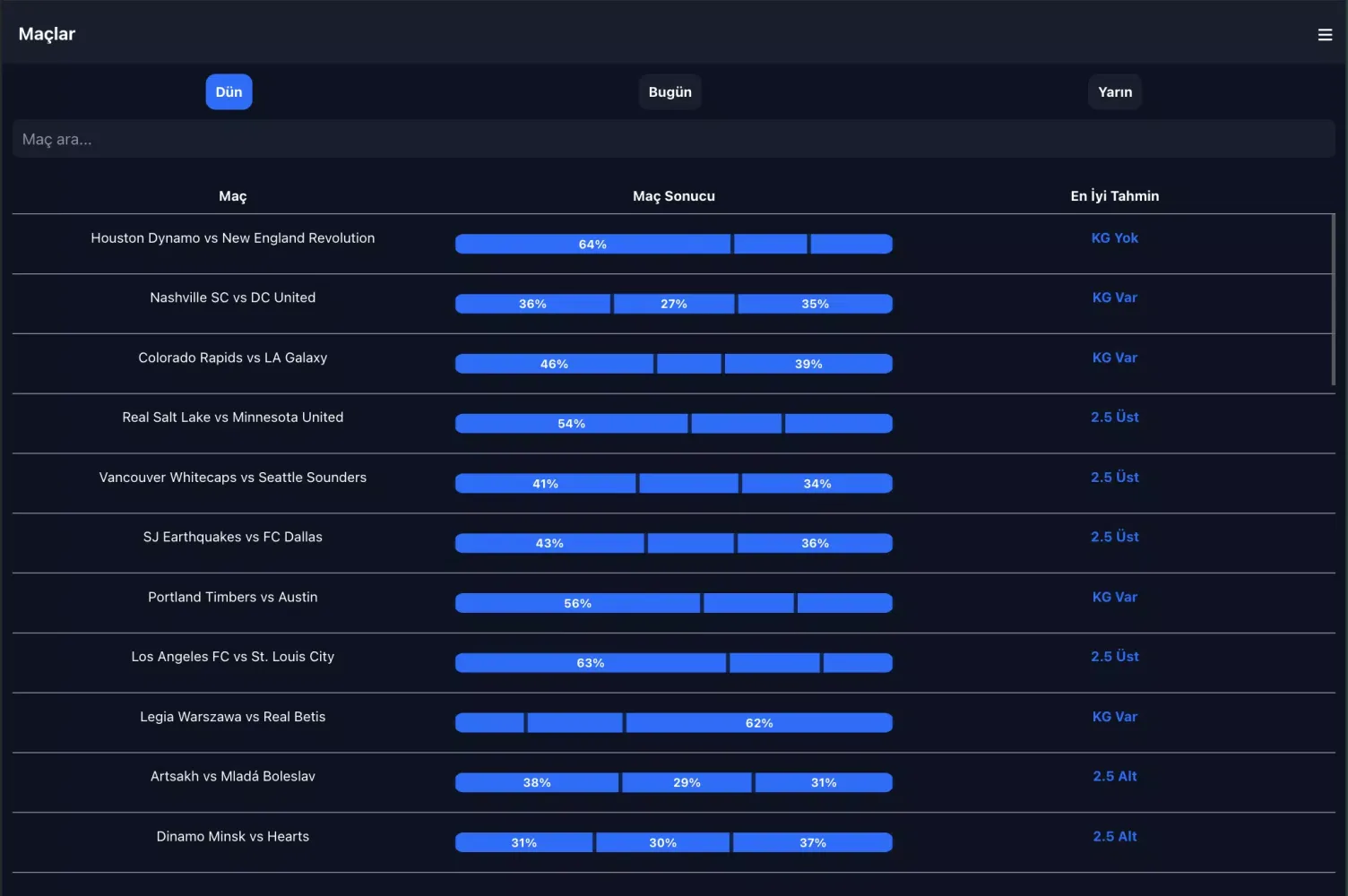Image resolution: width=1348 pixels, height=896 pixels.
Task: Click KG Var prediction for Colorado Rapids
Action: tap(1115, 358)
